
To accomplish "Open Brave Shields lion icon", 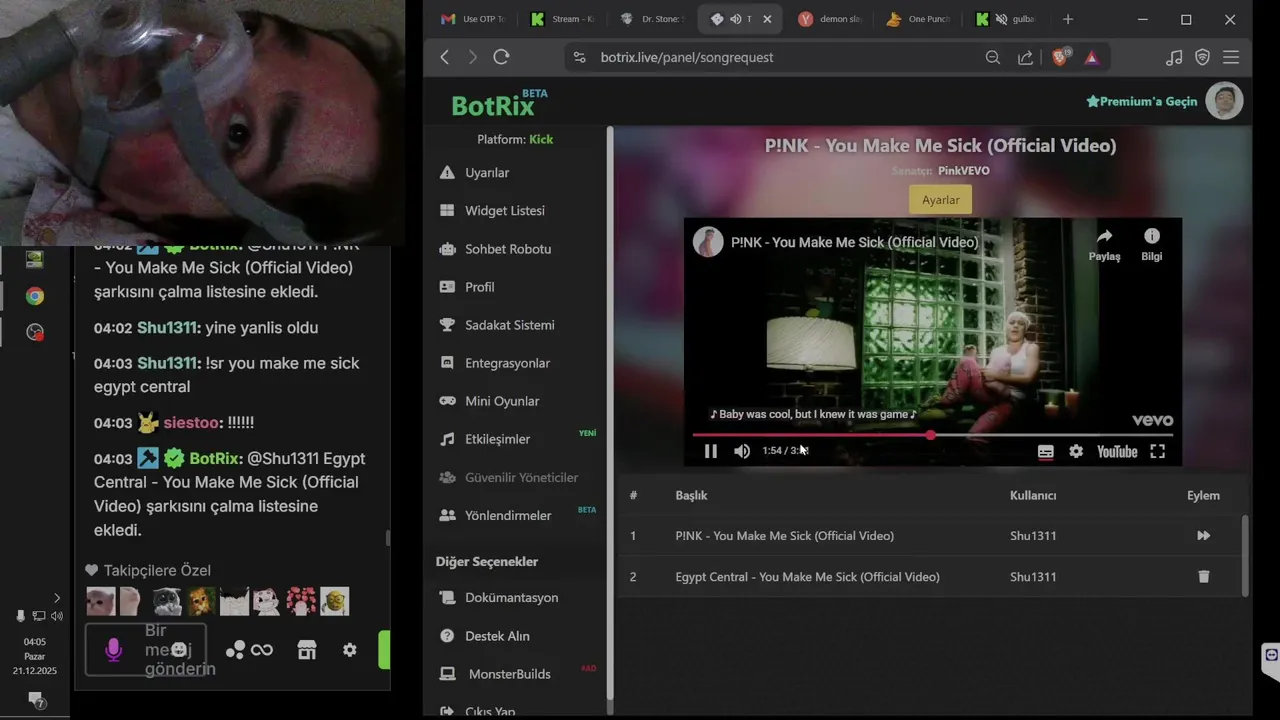I will [1060, 57].
